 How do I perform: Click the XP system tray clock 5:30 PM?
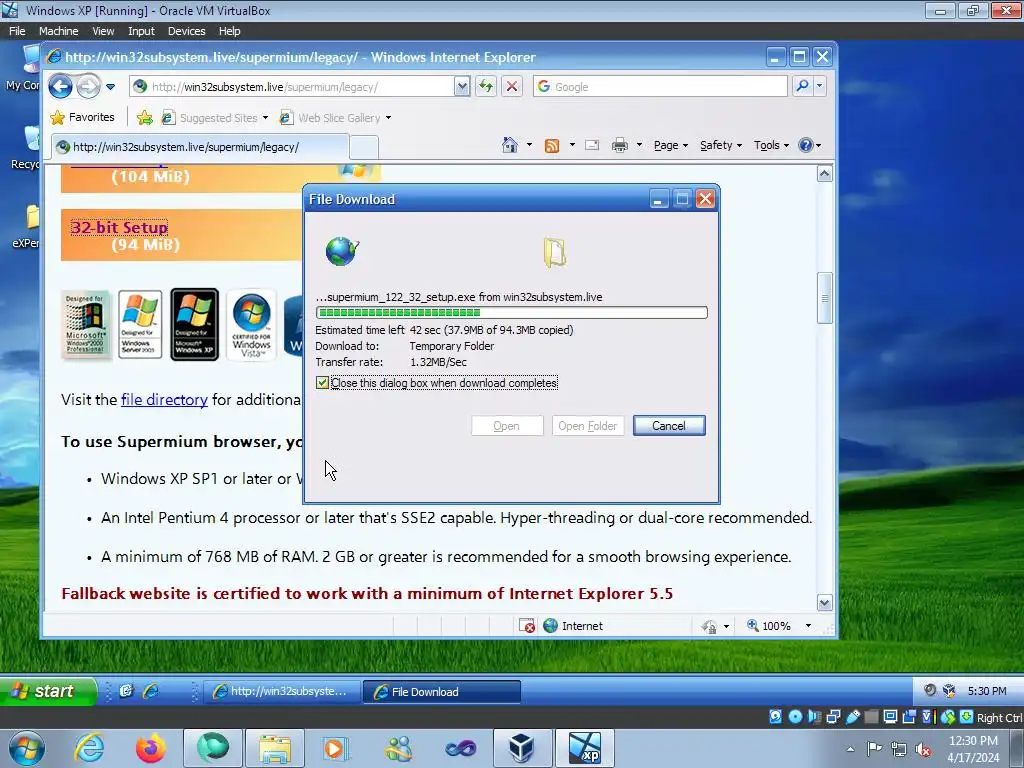pyautogui.click(x=987, y=691)
